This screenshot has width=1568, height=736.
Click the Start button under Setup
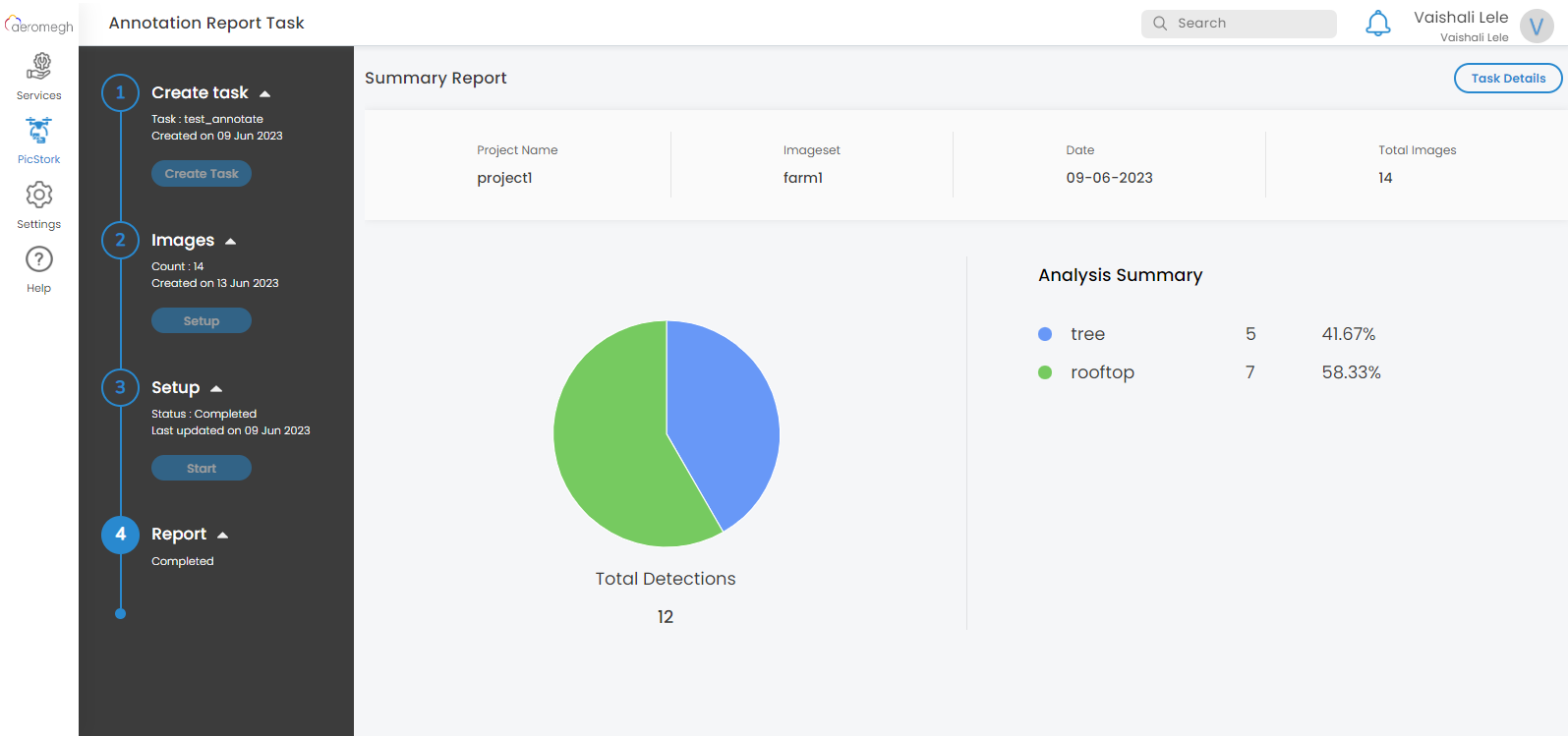[x=202, y=469]
